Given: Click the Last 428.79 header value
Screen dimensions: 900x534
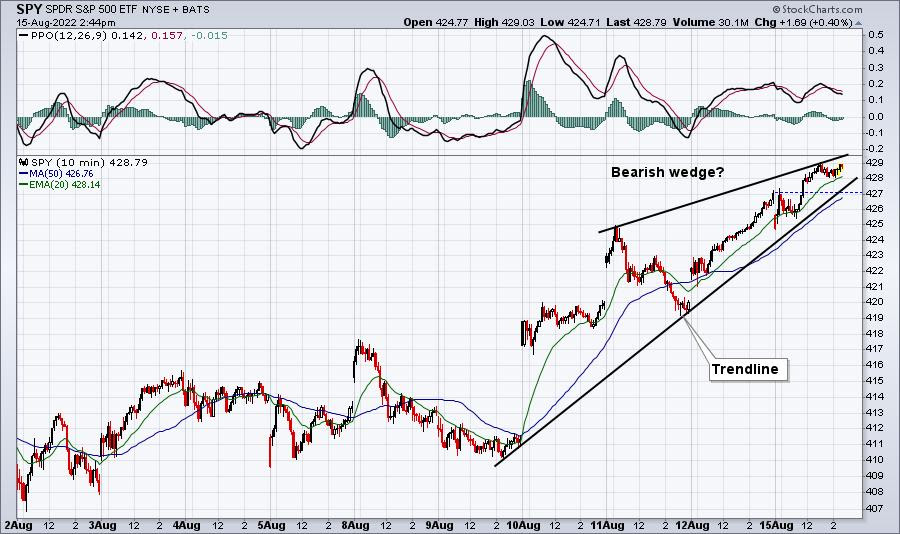Looking at the screenshot, I should pos(636,22).
